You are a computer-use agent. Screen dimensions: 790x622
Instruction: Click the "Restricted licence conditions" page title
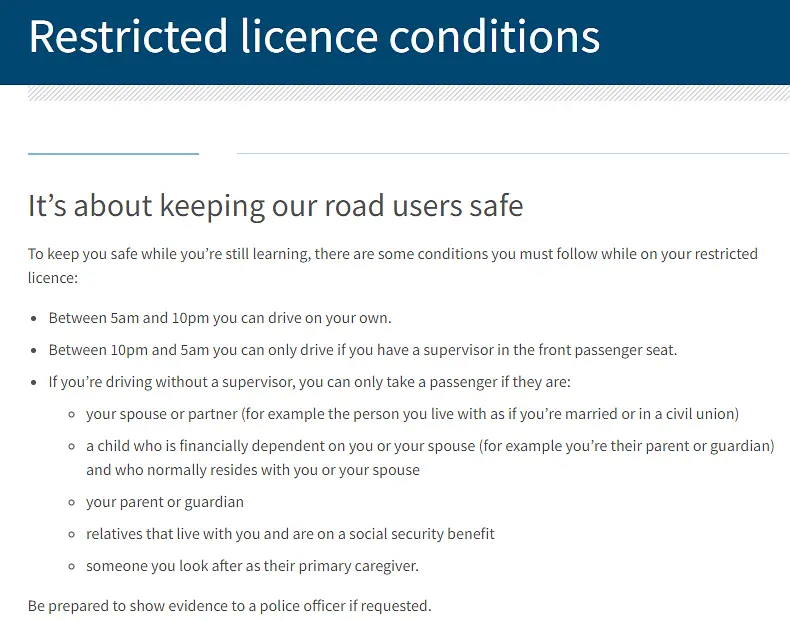click(314, 36)
